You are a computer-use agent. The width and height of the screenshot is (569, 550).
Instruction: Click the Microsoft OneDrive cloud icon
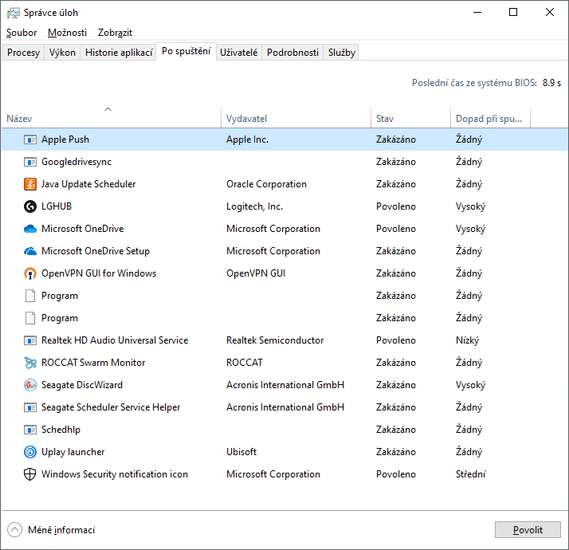[x=30, y=229]
